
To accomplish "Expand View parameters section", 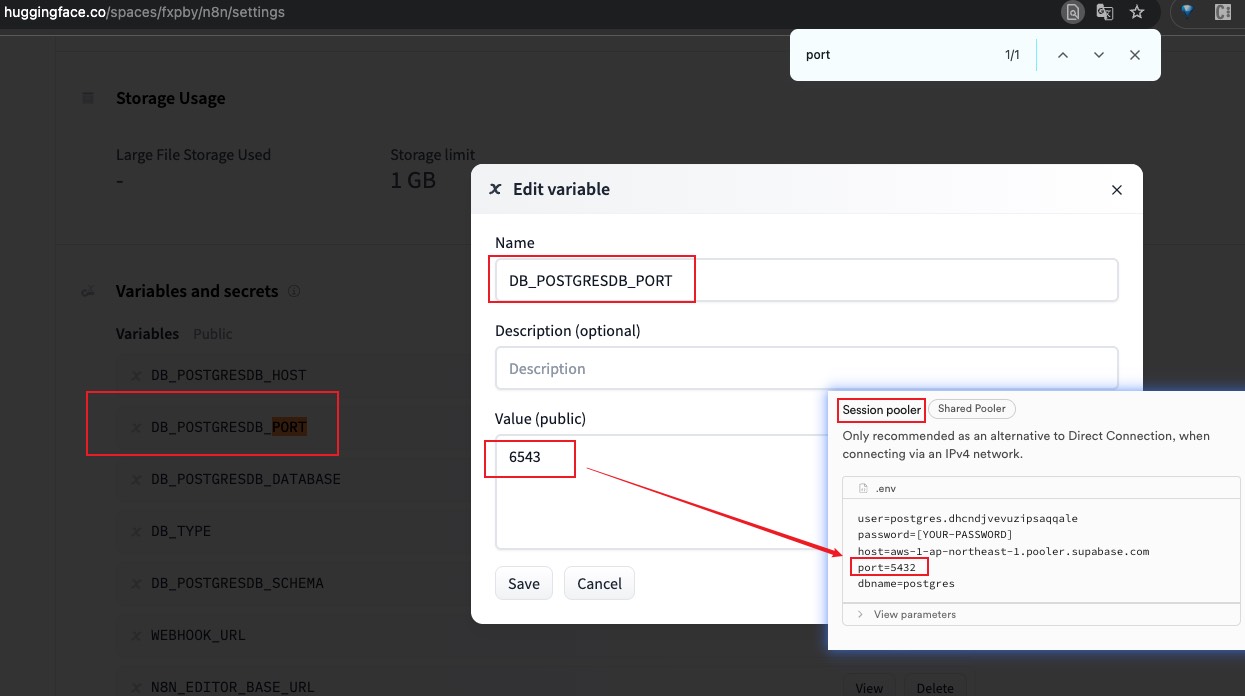I will pos(914,614).
